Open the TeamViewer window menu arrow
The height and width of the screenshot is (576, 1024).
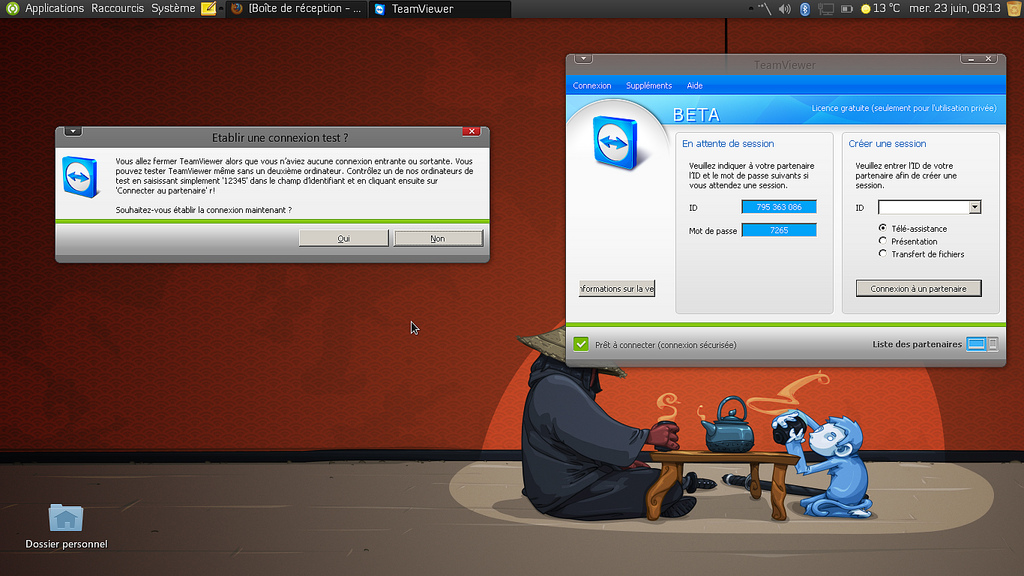pos(583,59)
